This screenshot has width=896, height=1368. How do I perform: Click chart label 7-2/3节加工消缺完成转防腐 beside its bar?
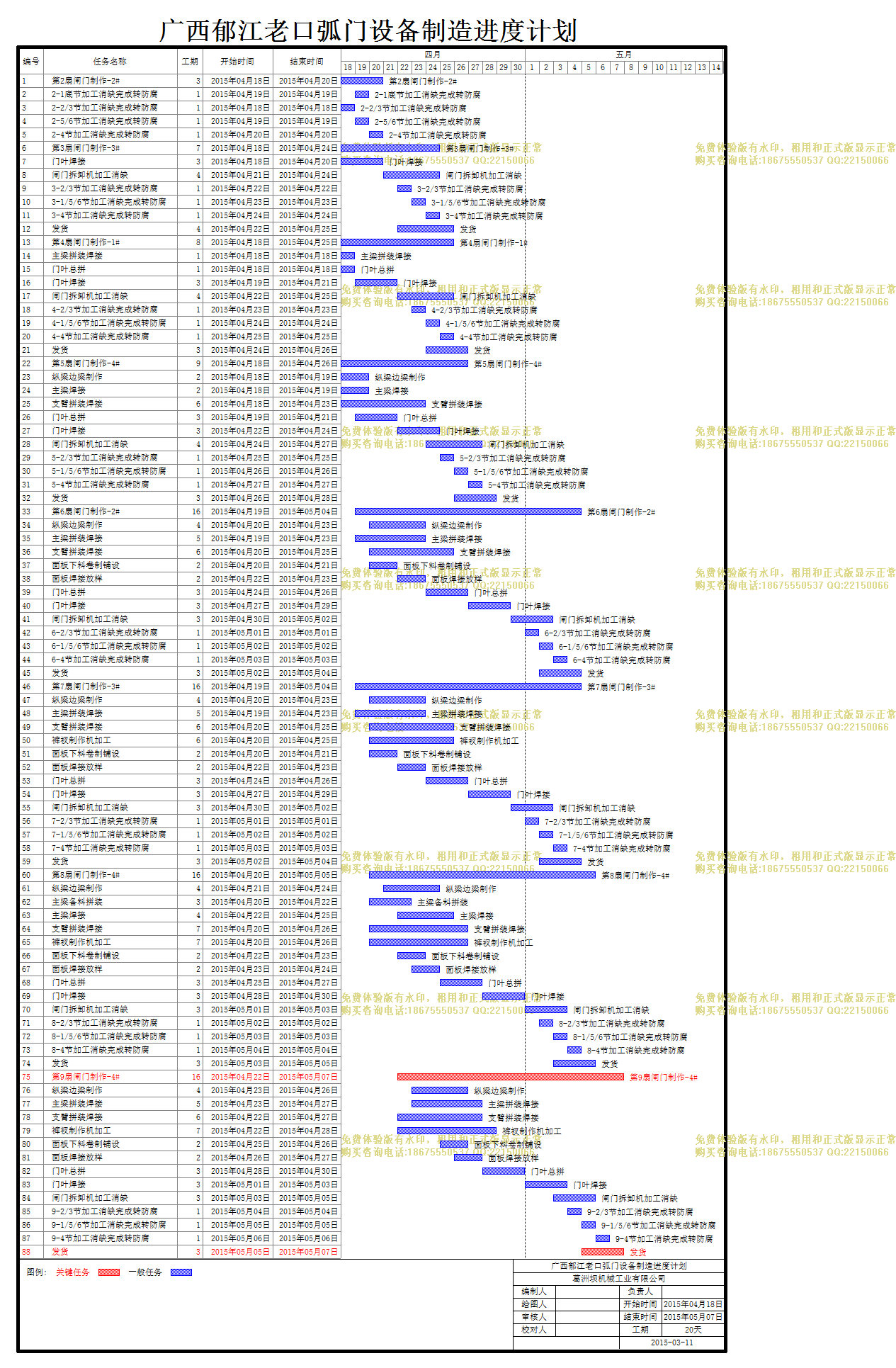tap(597, 822)
